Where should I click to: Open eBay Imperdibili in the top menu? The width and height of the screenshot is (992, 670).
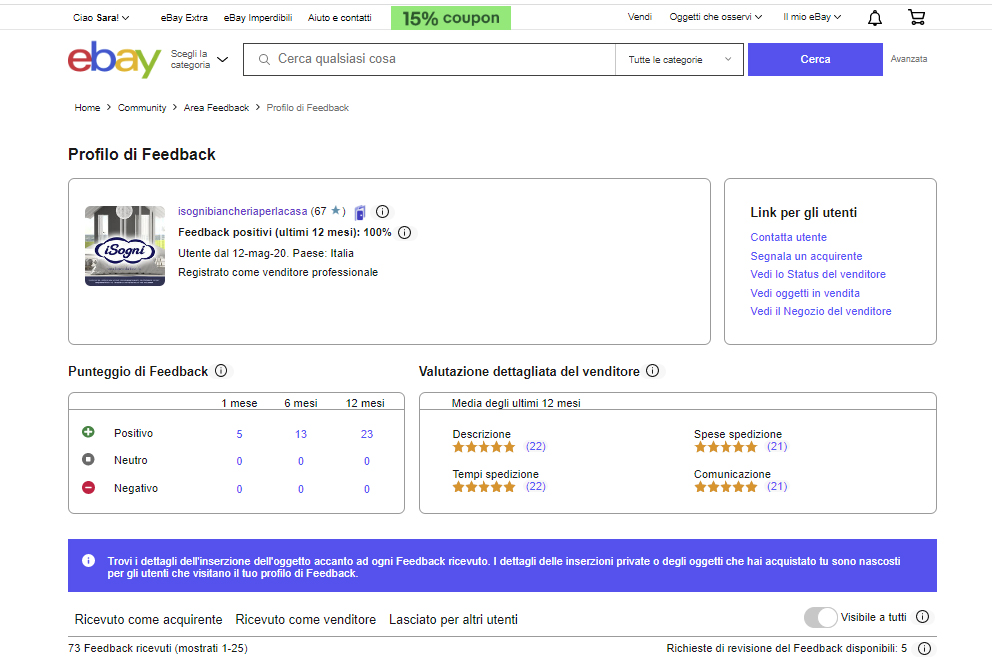[258, 18]
